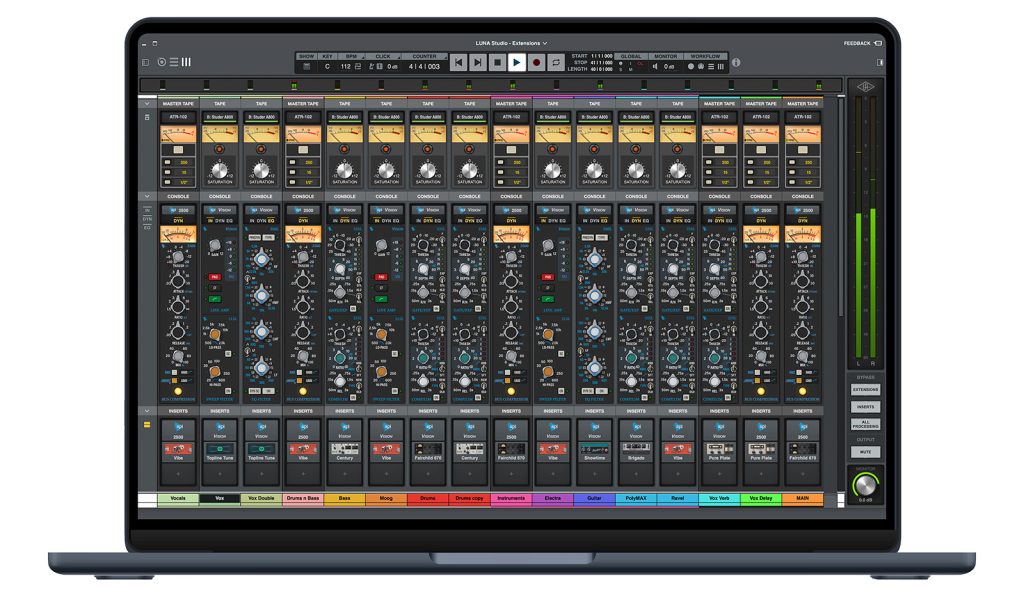Open API Vision console selector on Vox channel

[x=220, y=210]
